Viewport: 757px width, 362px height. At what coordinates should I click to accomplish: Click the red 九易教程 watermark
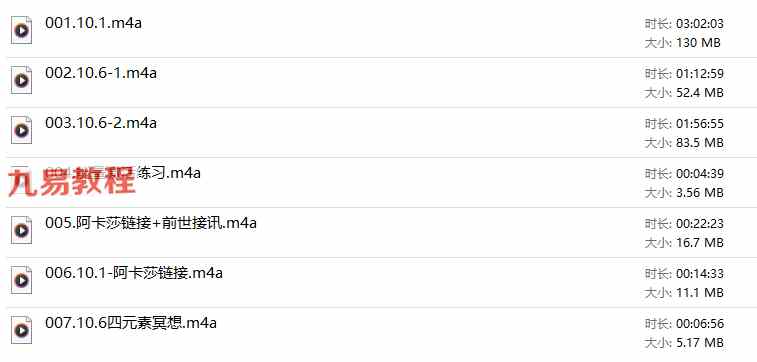pos(71,182)
